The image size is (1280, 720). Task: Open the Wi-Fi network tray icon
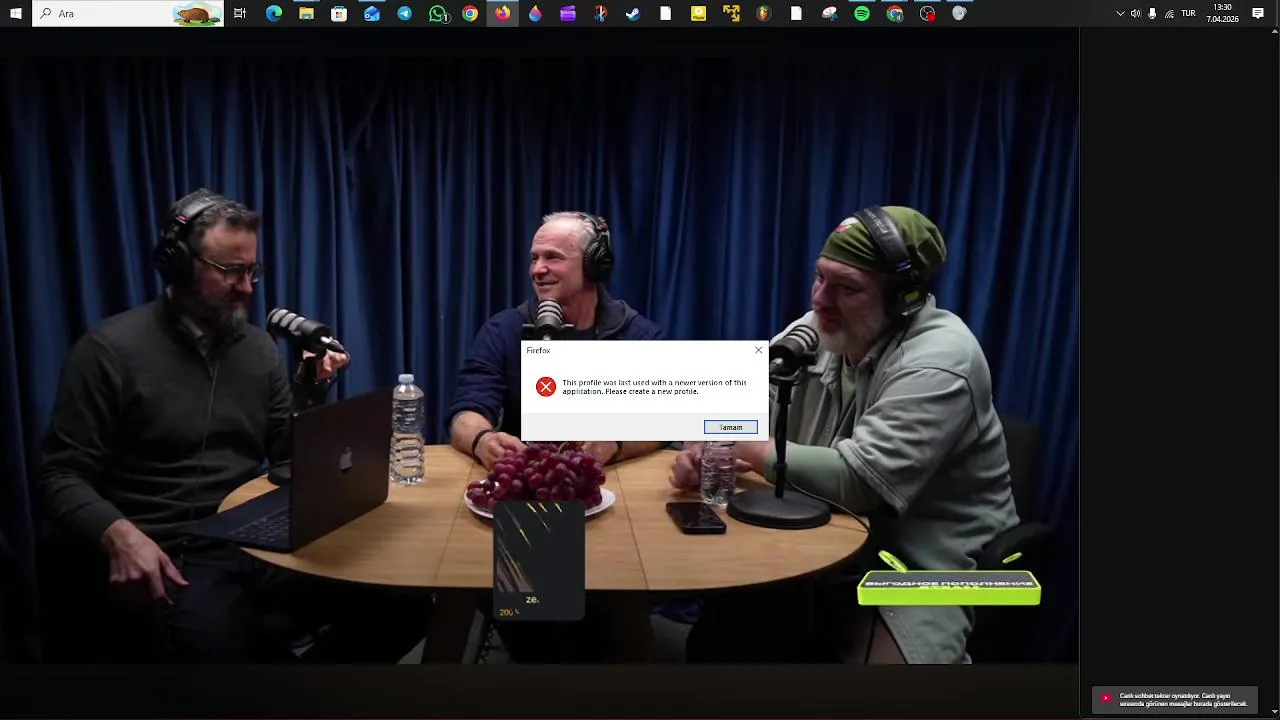(x=1169, y=13)
